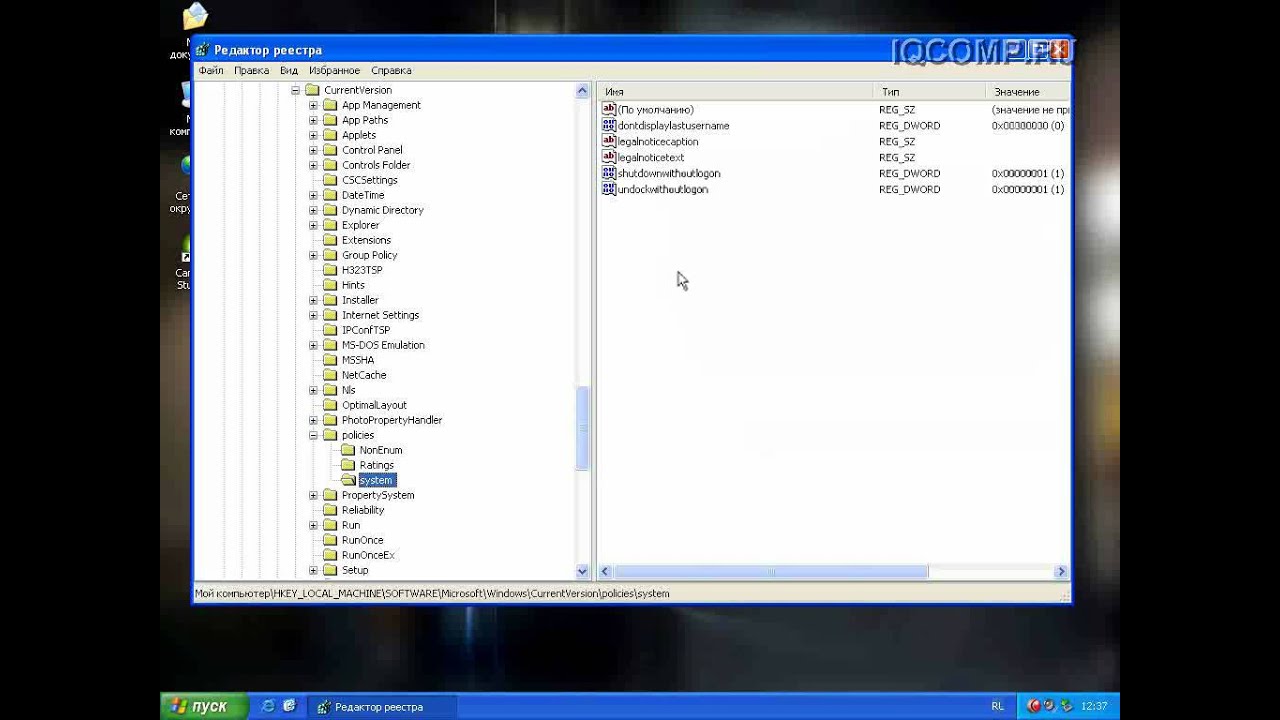Screen dimensions: 1280x720
Task: Click the Hints folder icon
Action: pos(330,285)
